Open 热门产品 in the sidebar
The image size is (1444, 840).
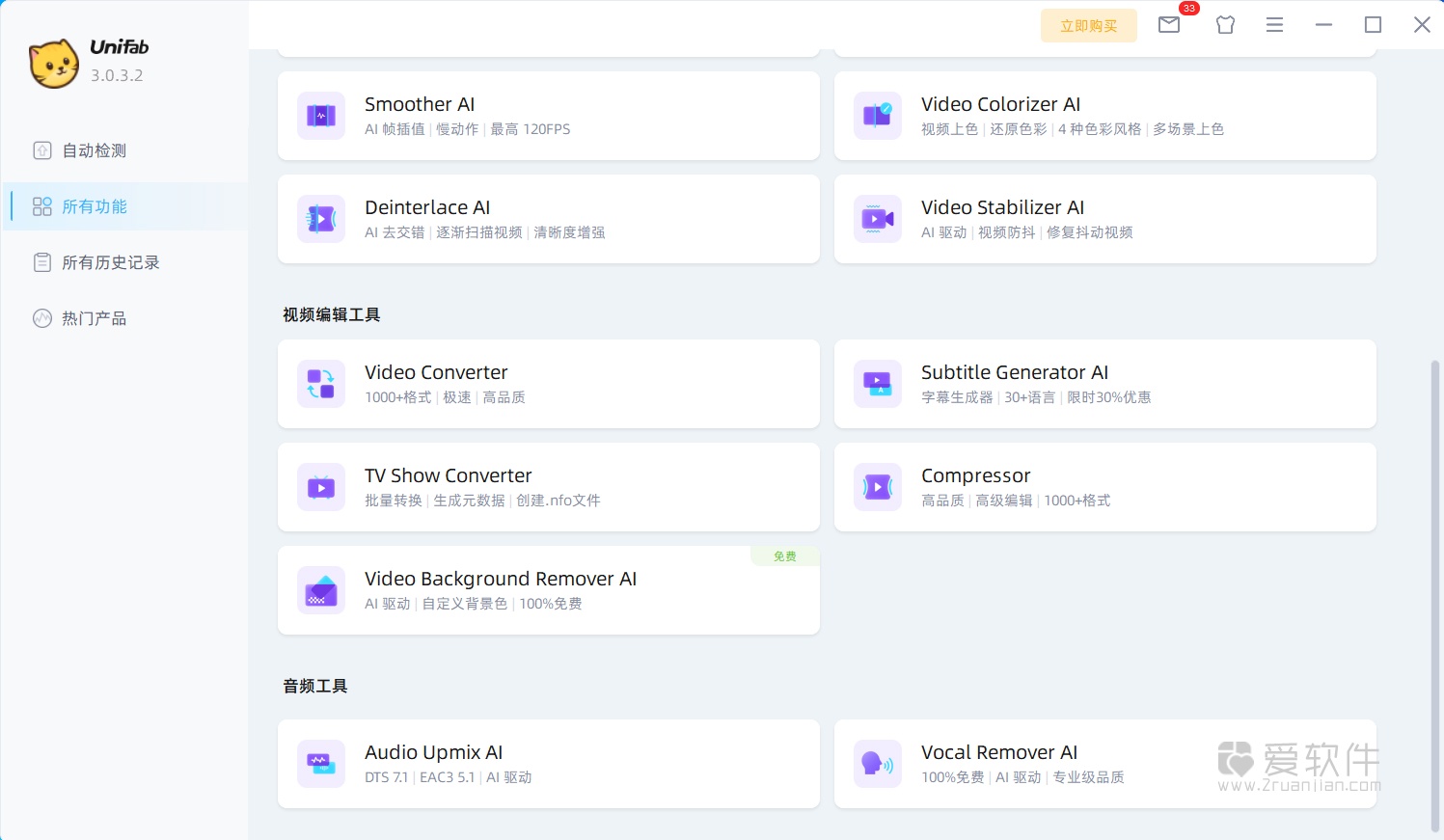point(93,318)
